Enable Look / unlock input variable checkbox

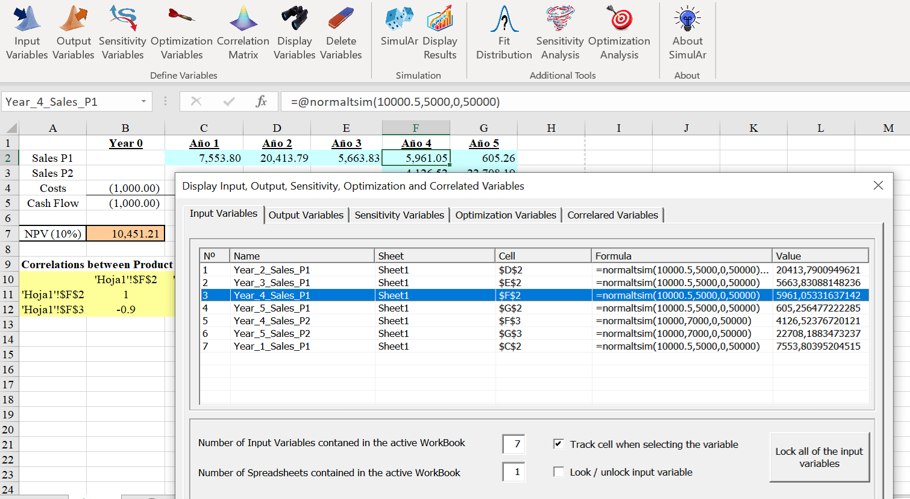pos(558,472)
